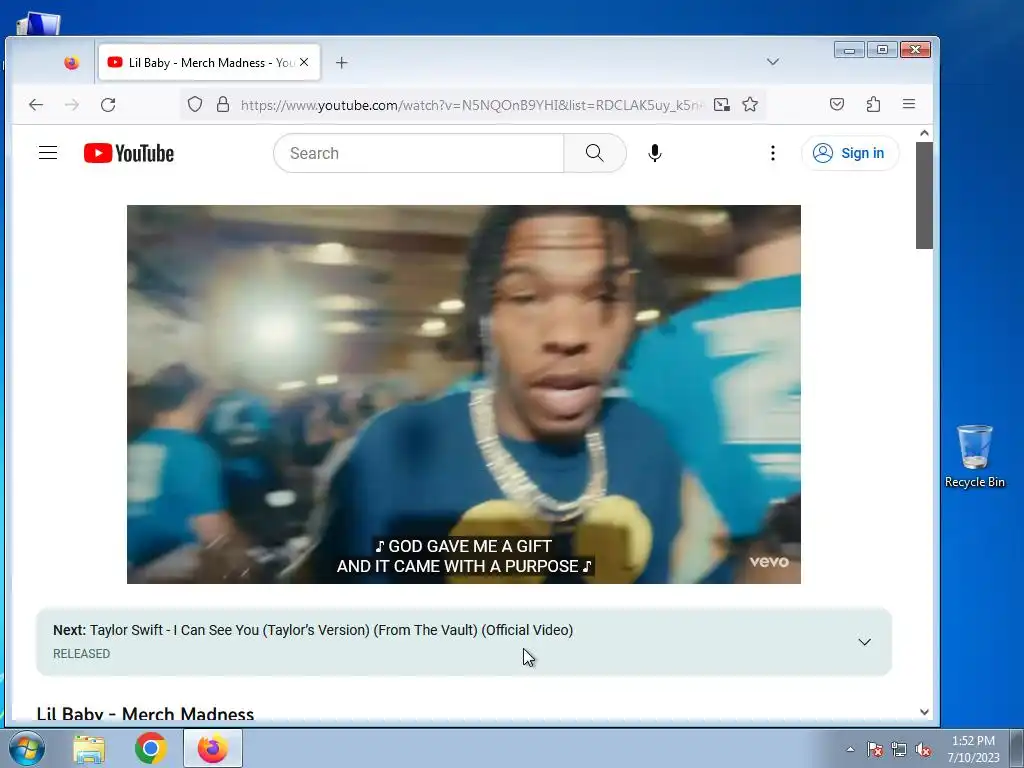This screenshot has width=1024, height=768.
Task: Open the Windows Start menu
Action: pyautogui.click(x=26, y=748)
